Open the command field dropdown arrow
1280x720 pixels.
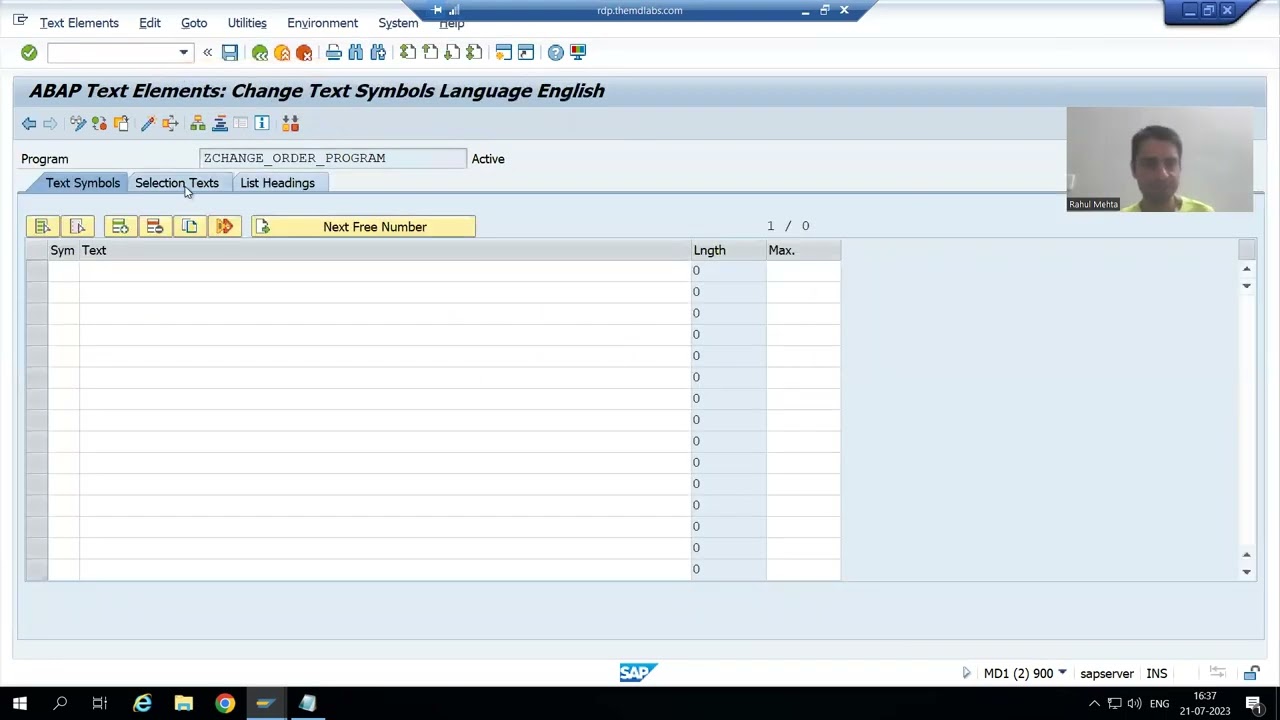(x=183, y=52)
